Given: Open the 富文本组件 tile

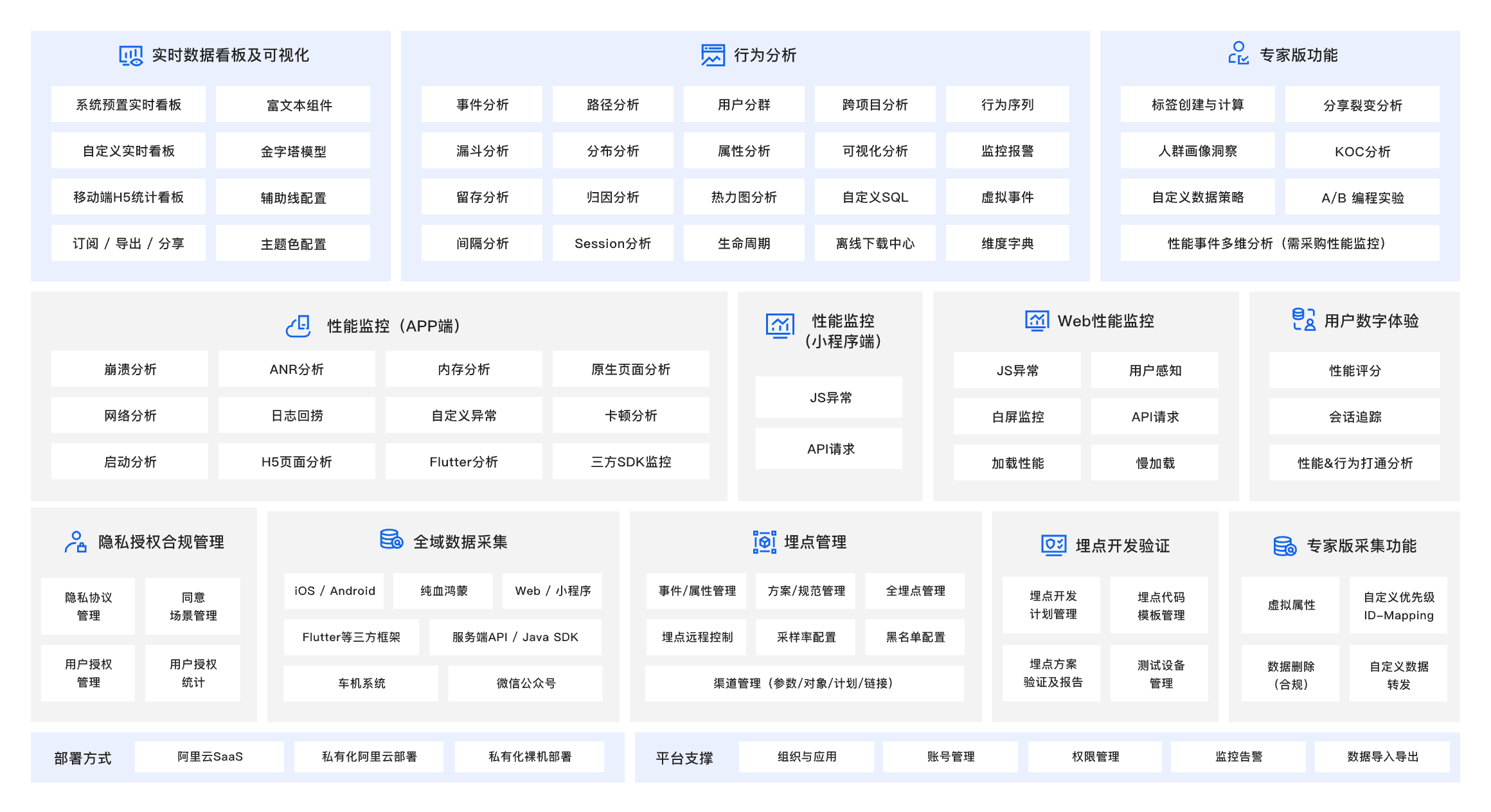Looking at the screenshot, I should 293,104.
